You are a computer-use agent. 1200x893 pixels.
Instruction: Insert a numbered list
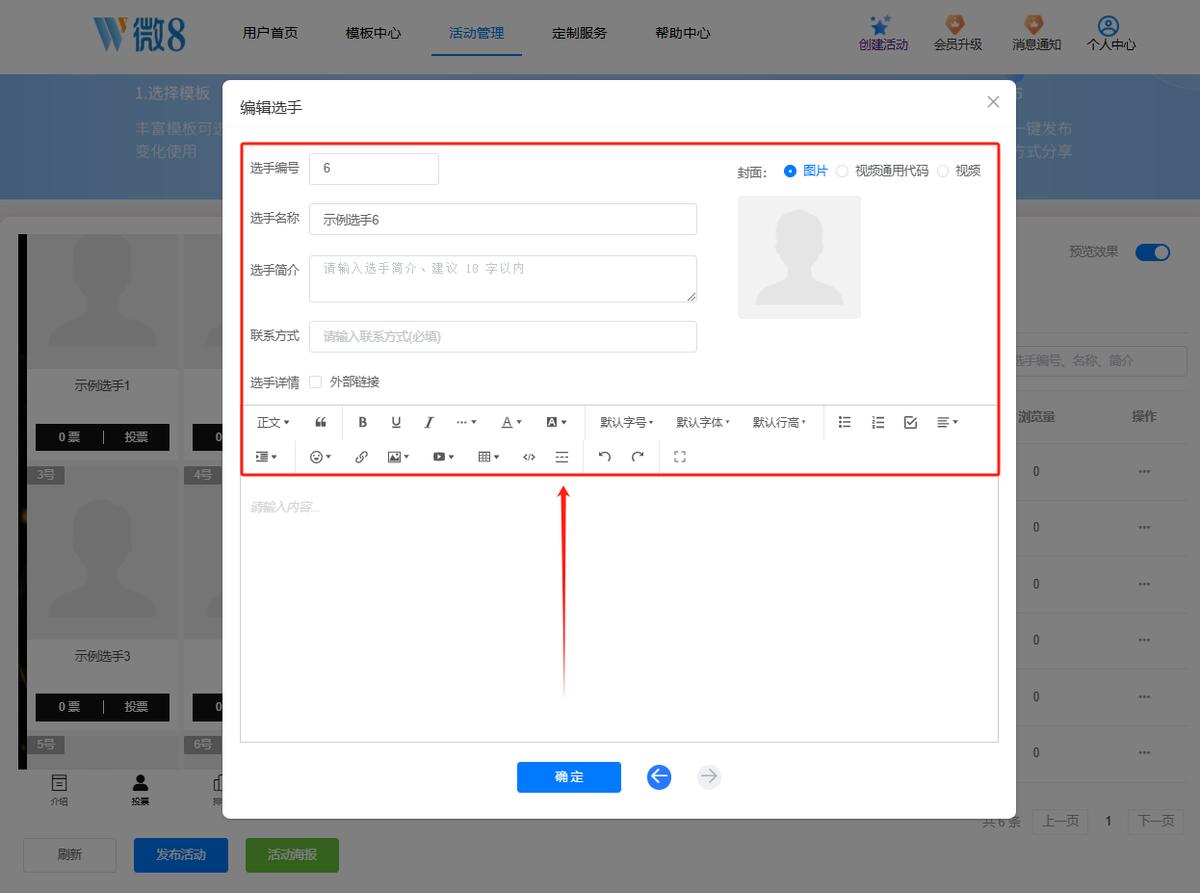878,423
